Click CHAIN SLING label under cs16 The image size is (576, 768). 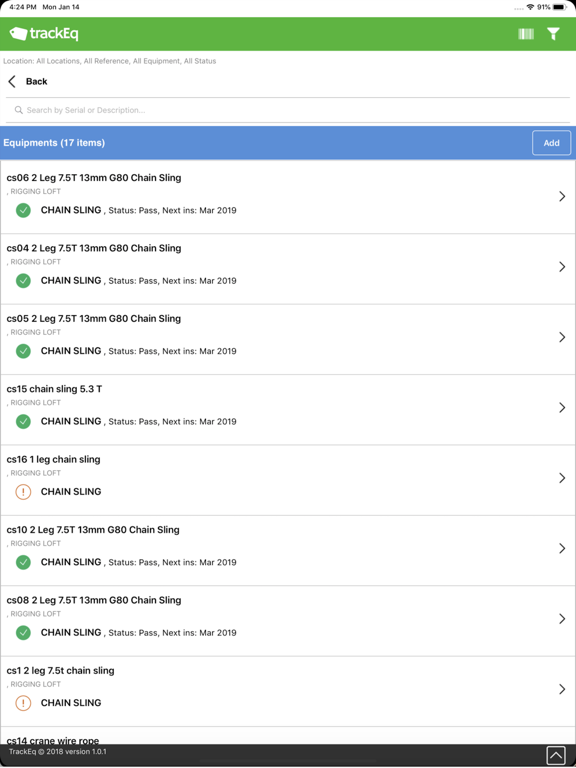point(71,492)
